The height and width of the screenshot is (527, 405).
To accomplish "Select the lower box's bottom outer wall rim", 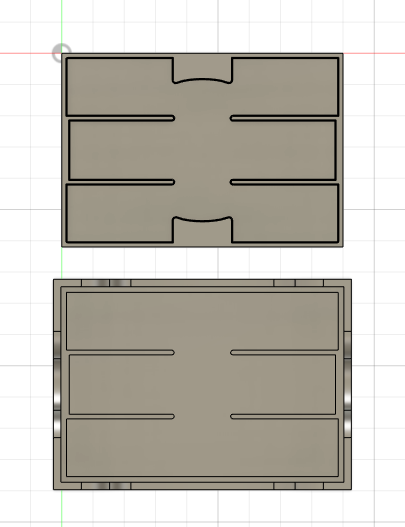I will [x=202, y=486].
